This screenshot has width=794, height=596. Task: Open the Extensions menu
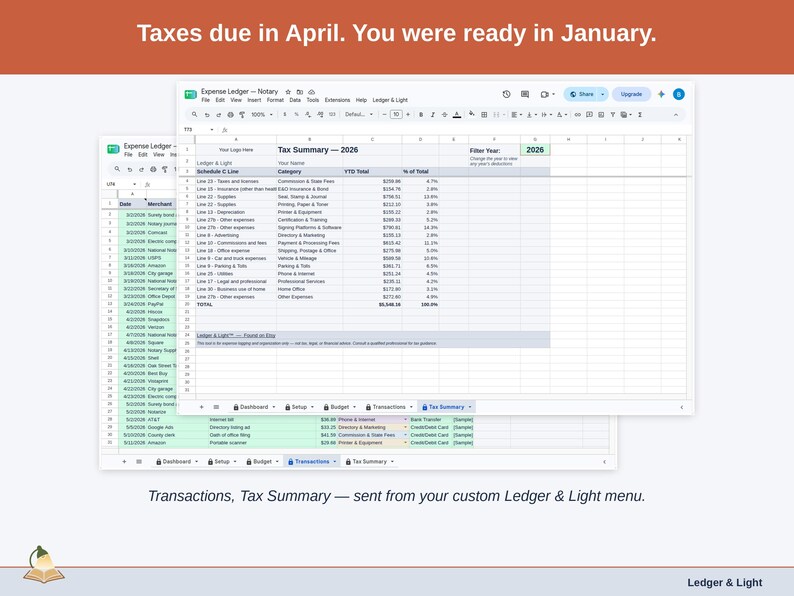(337, 100)
